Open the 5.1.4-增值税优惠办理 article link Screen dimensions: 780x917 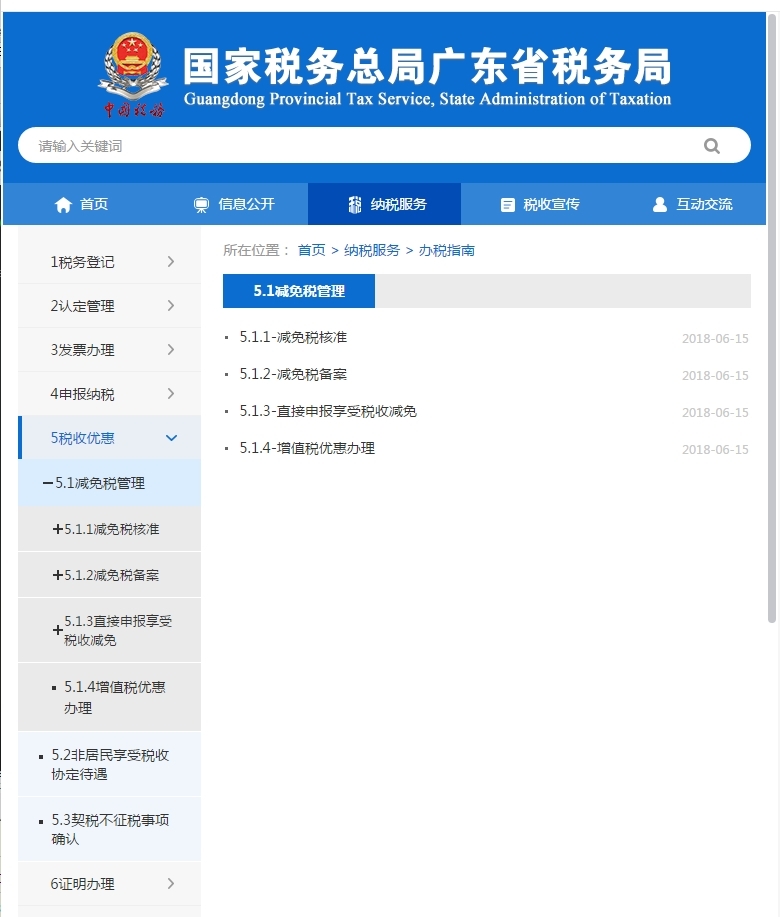(307, 449)
